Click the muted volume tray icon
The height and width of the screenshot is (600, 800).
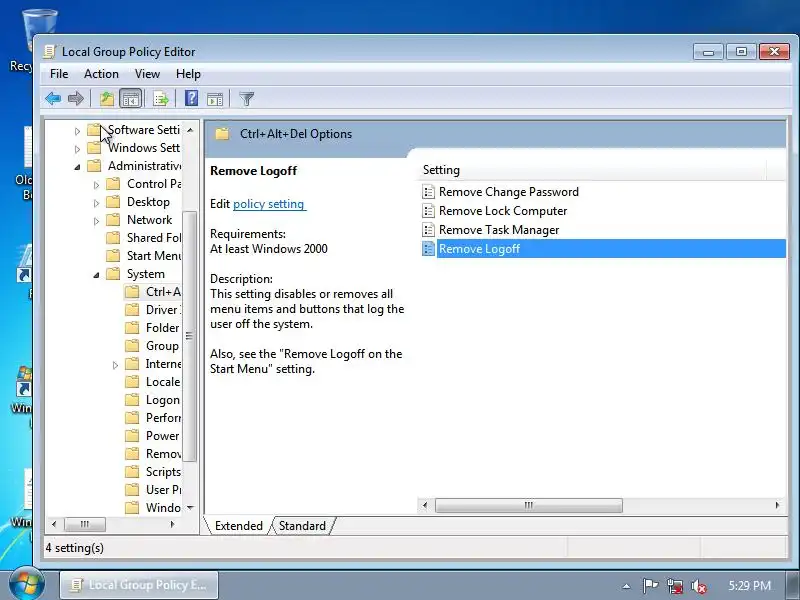pyautogui.click(x=698, y=586)
